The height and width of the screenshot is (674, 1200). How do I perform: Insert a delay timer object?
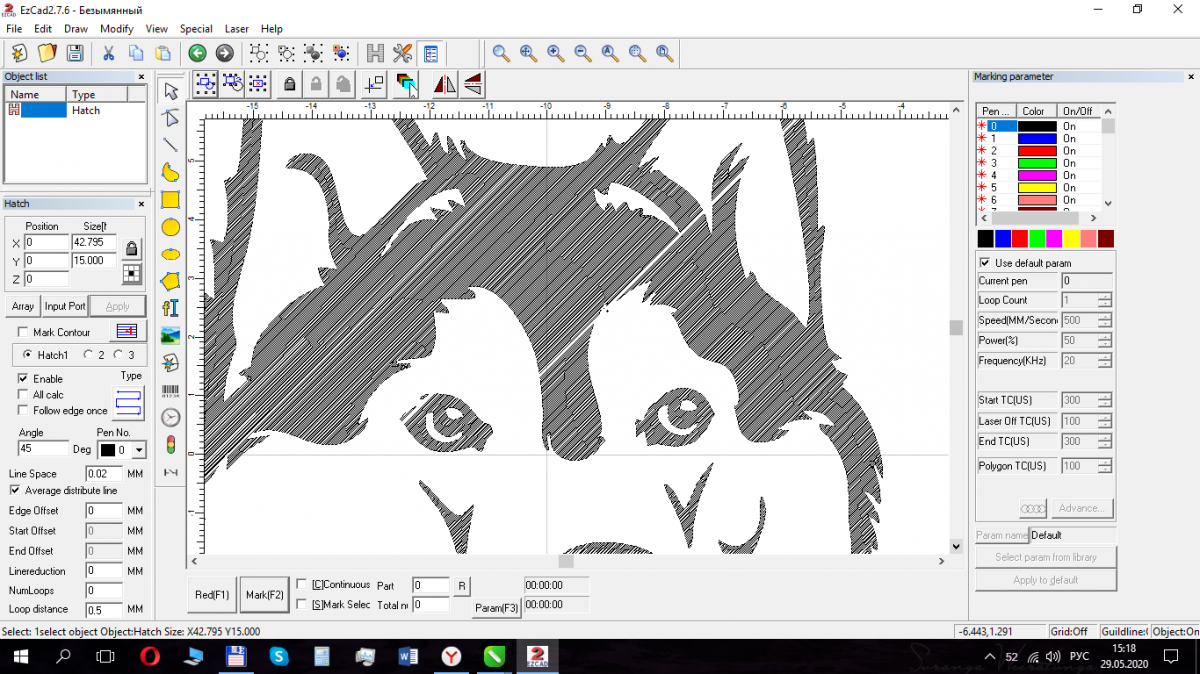(x=171, y=417)
